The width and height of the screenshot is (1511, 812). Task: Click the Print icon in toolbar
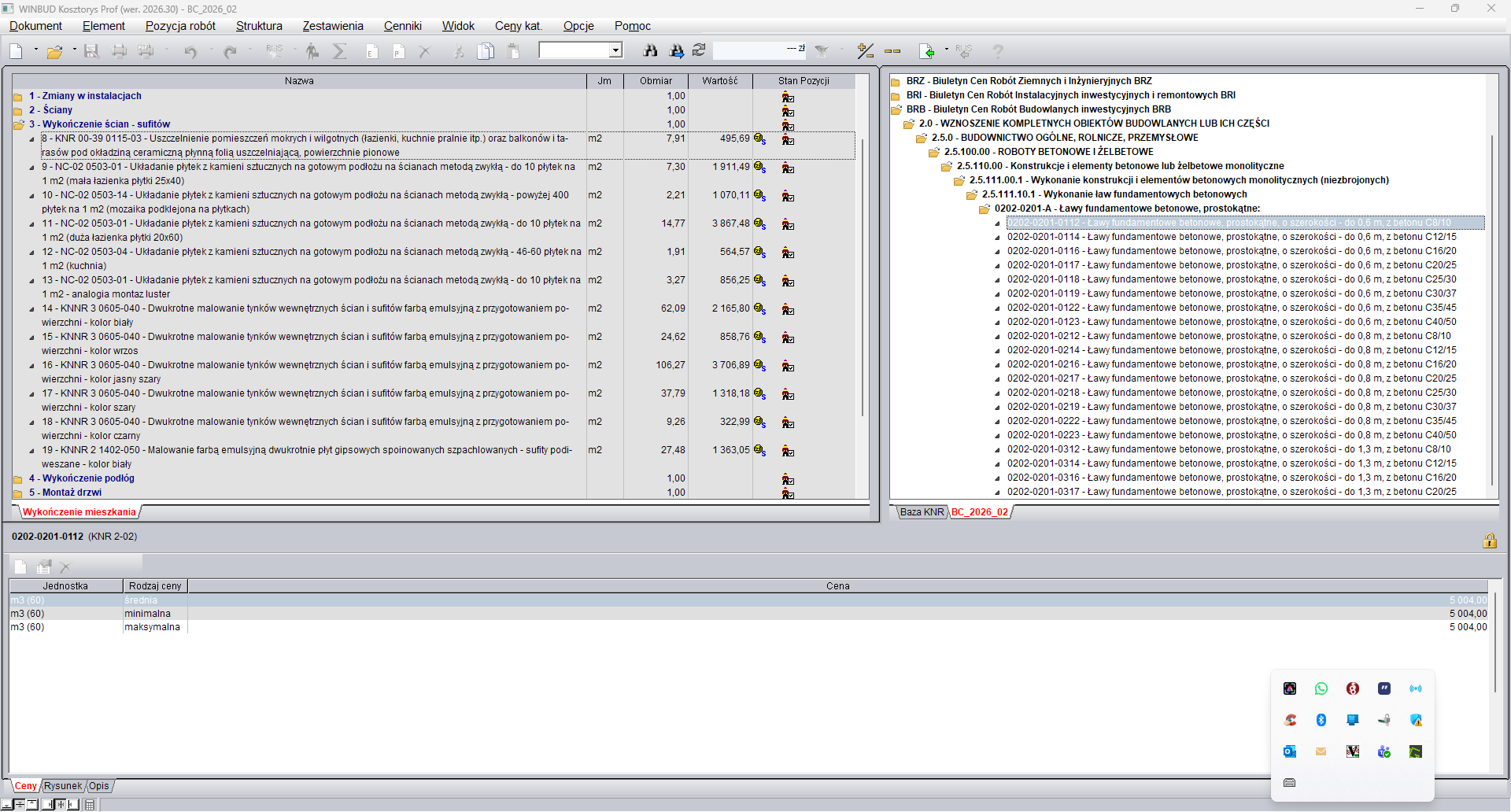click(x=119, y=52)
